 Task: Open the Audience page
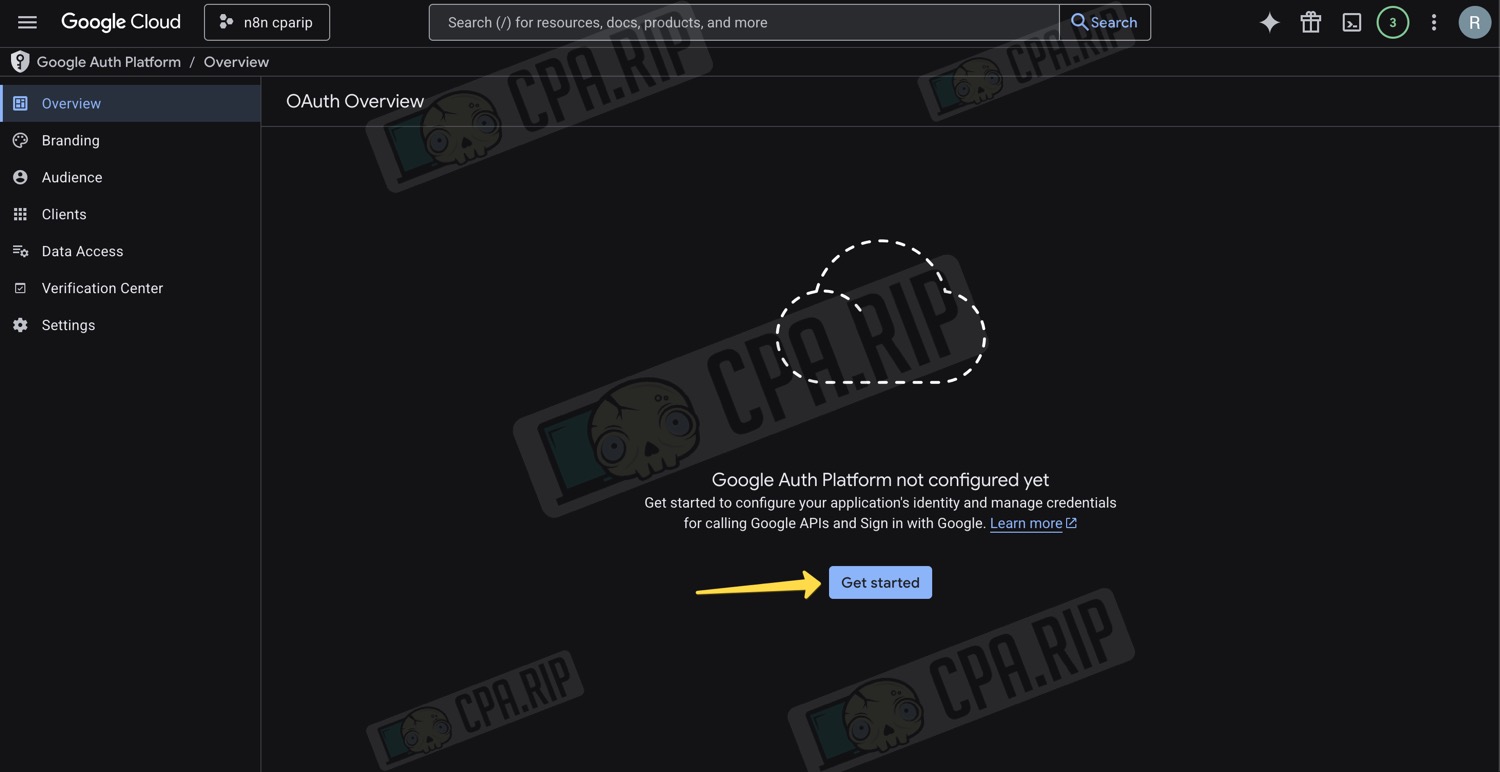[71, 178]
